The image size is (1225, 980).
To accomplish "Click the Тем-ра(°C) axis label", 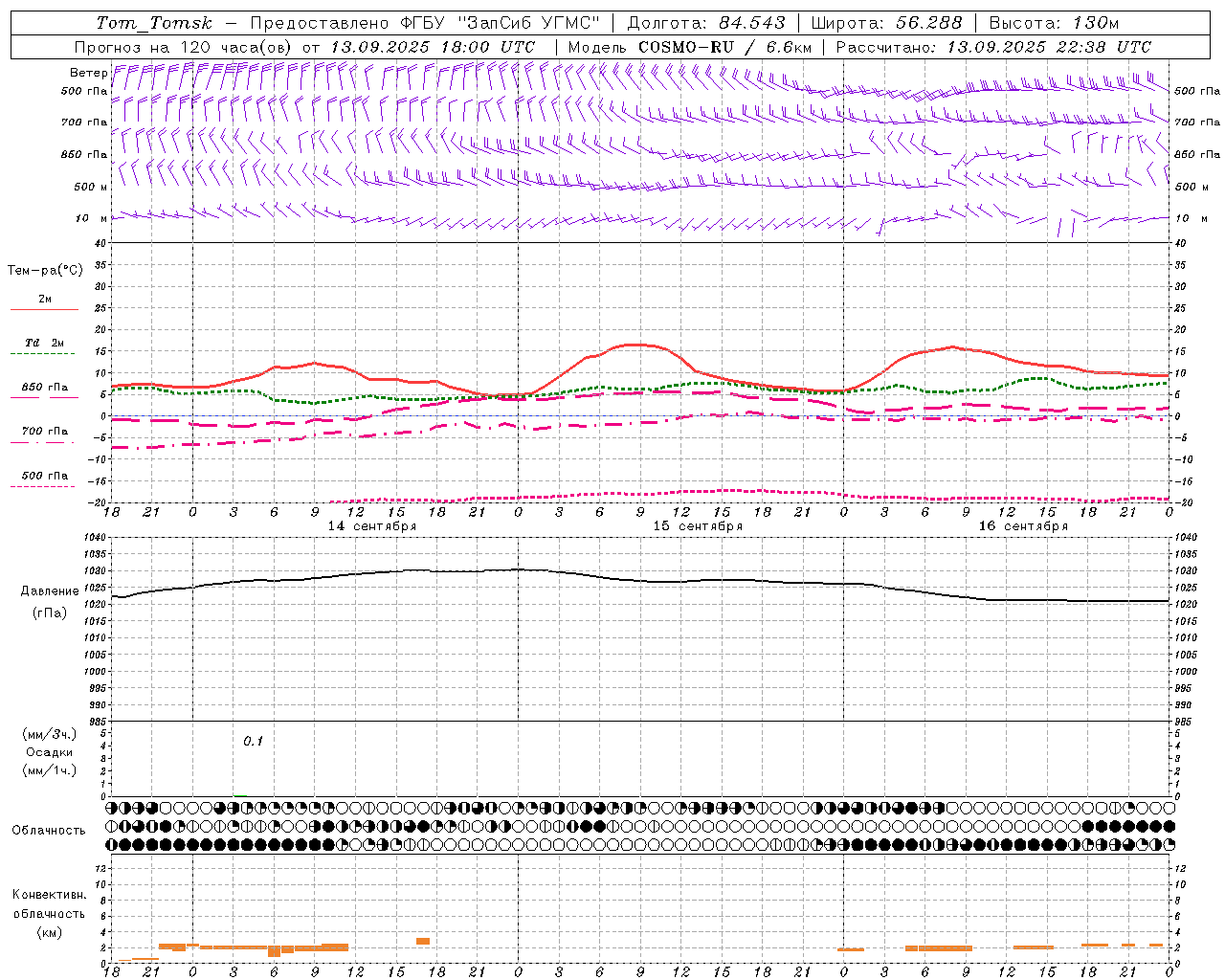I will tap(45, 271).
